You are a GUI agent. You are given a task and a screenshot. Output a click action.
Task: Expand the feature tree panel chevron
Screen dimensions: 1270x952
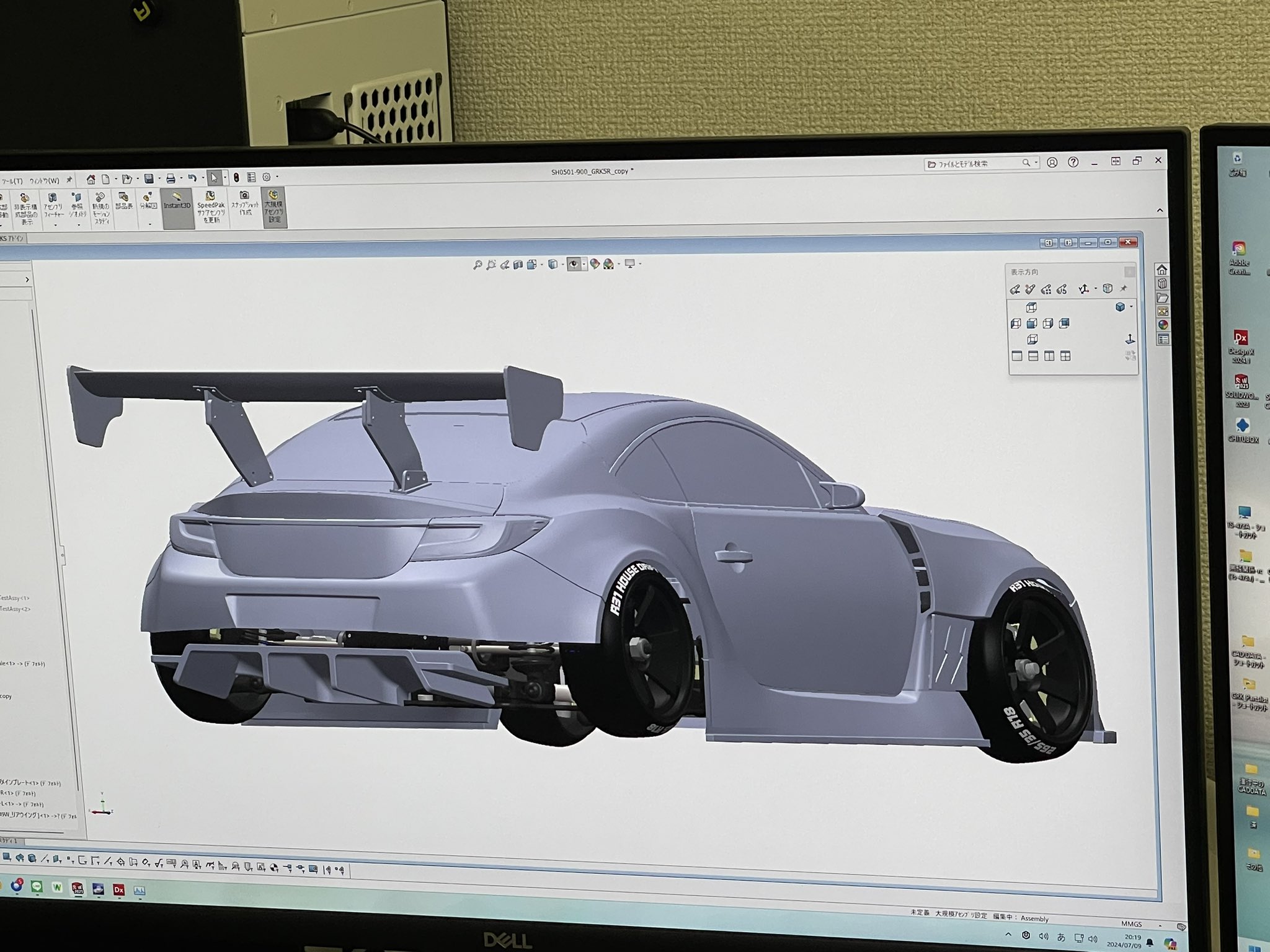(27, 280)
